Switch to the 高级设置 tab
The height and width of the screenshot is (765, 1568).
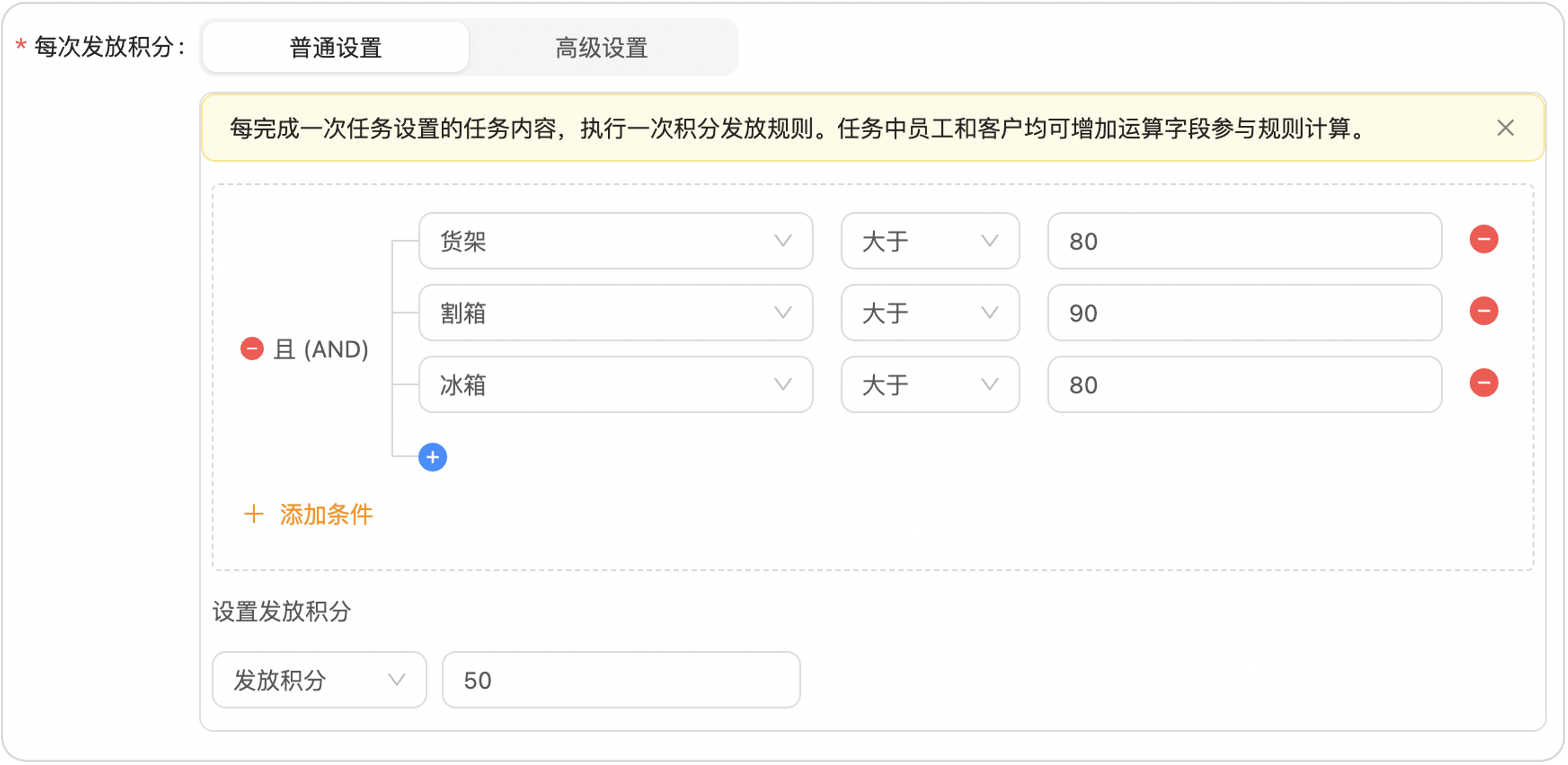pos(601,47)
